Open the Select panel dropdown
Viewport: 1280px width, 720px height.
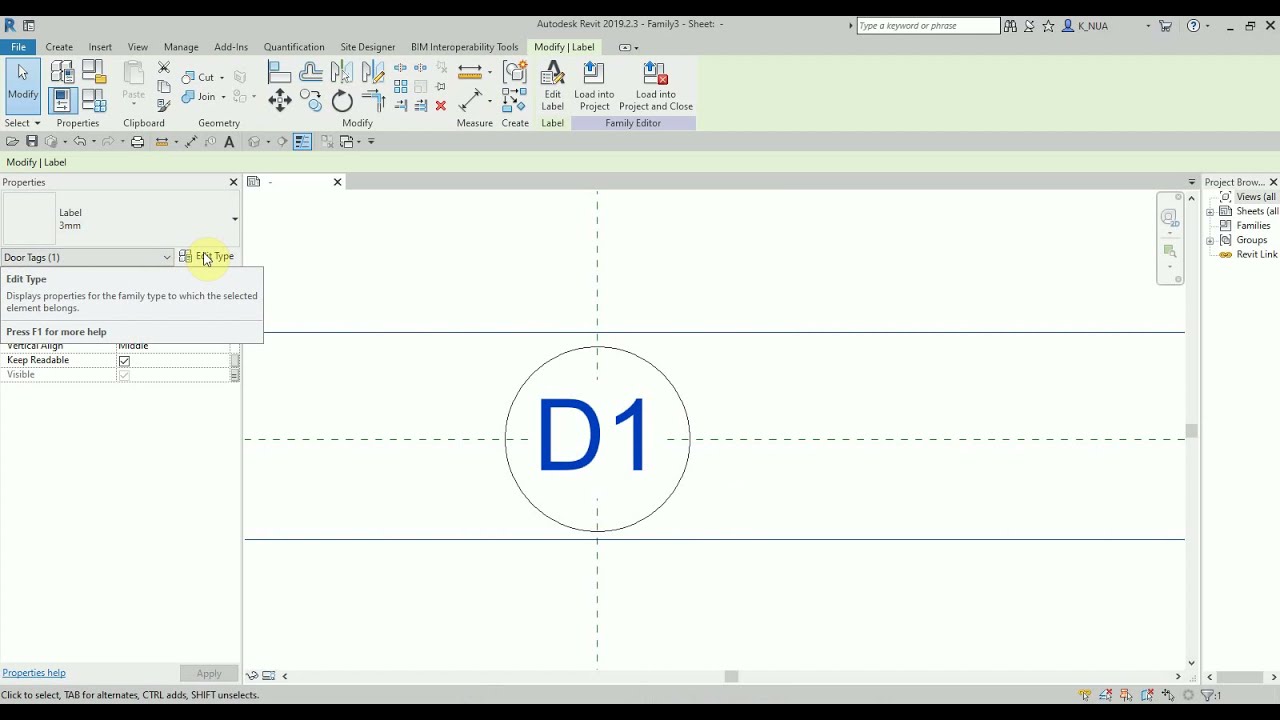(x=22, y=123)
